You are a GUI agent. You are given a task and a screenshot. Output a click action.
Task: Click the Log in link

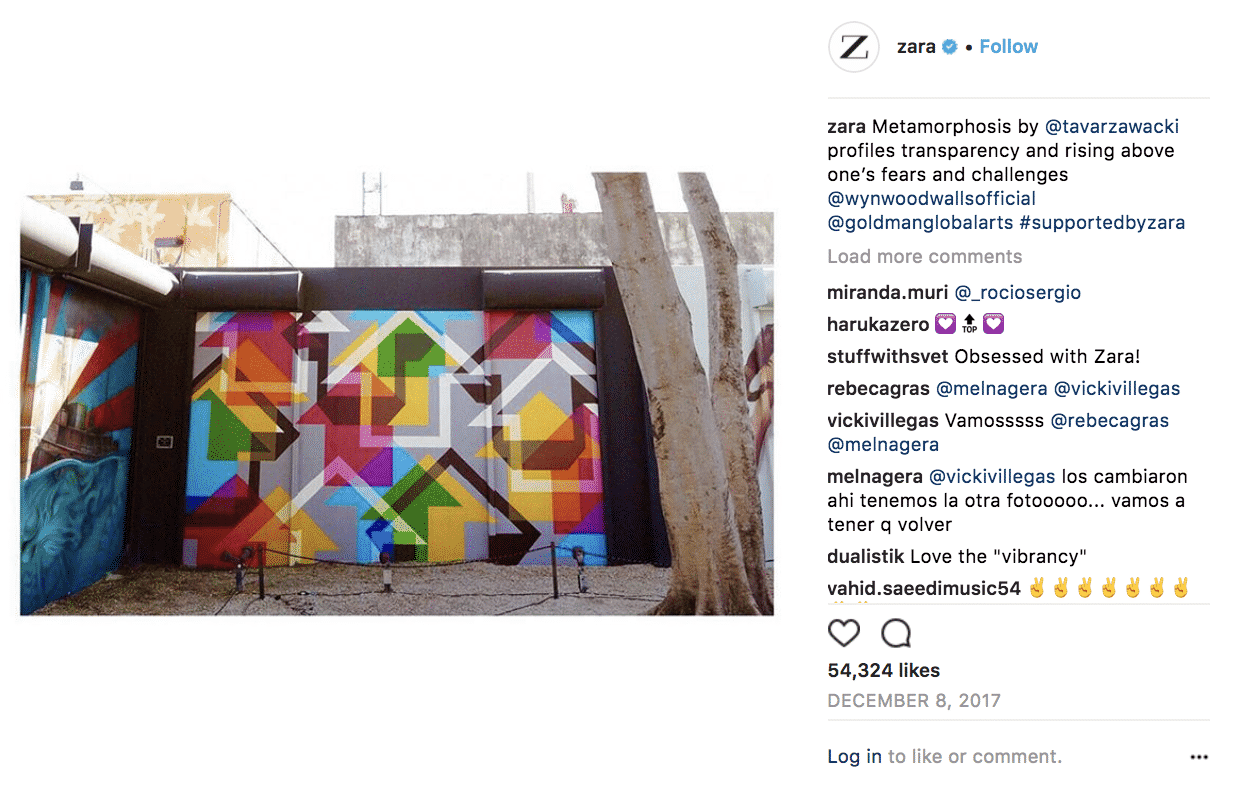(855, 757)
